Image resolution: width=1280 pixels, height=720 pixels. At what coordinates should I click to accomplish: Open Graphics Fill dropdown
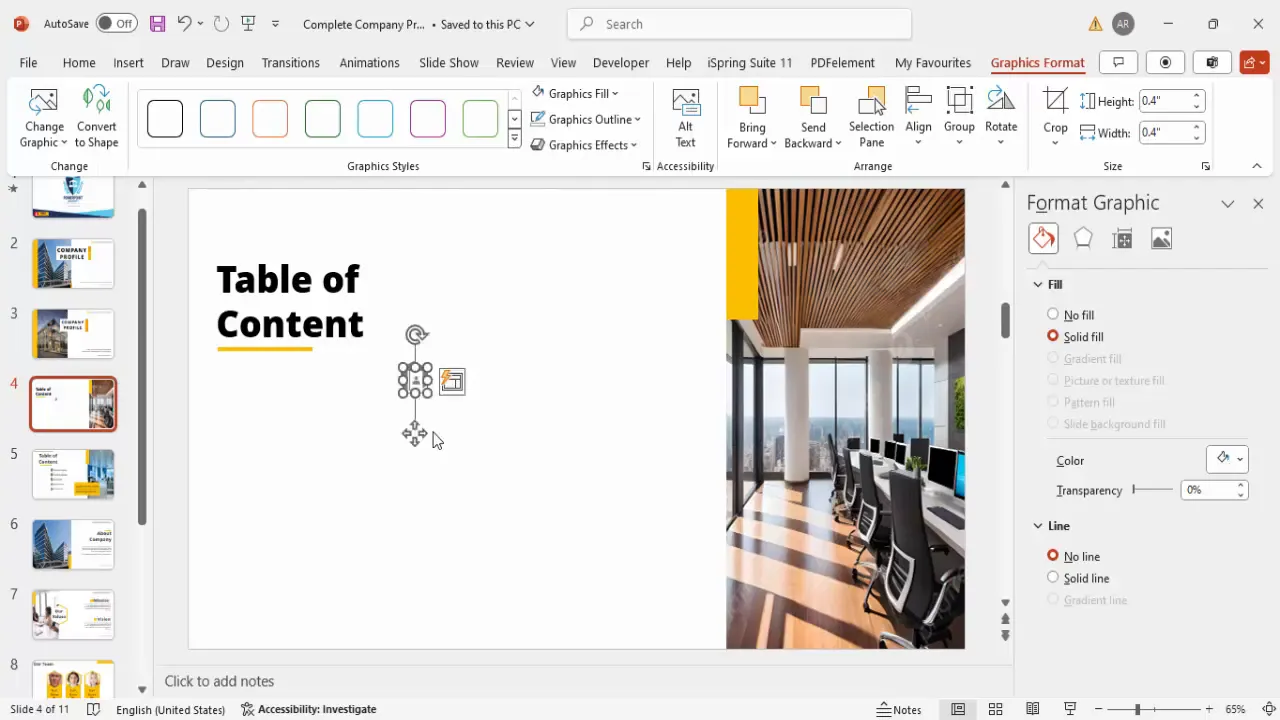click(x=574, y=93)
